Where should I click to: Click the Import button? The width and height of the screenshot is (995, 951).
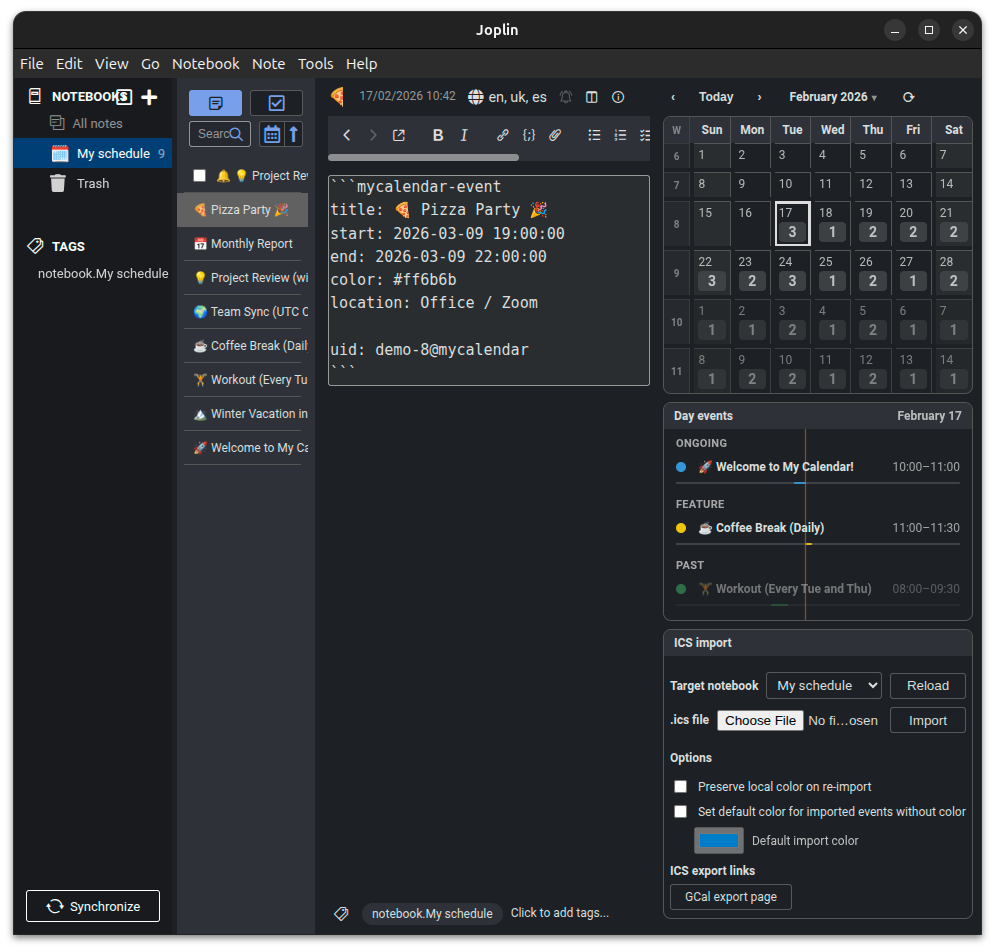pyautogui.click(x=928, y=721)
